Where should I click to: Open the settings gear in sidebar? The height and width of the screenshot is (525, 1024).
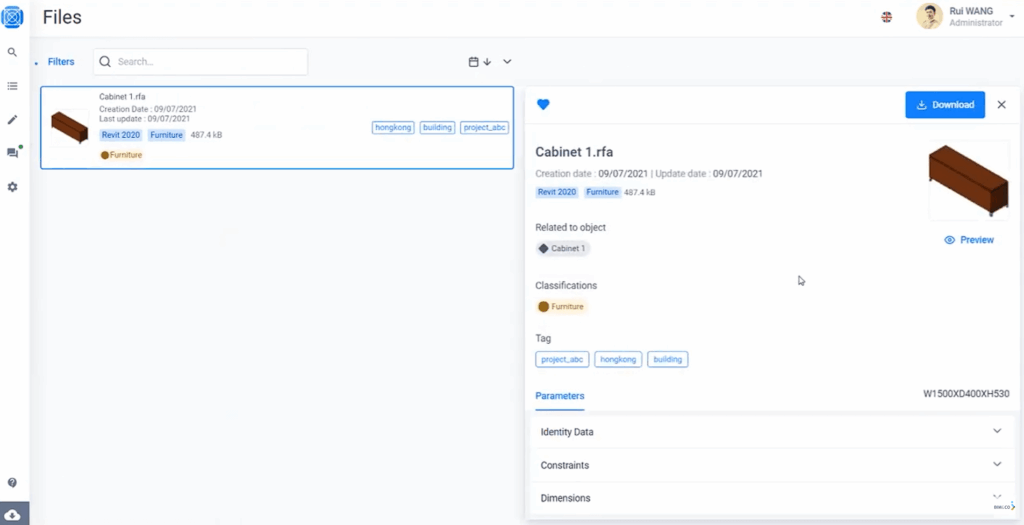tap(12, 187)
